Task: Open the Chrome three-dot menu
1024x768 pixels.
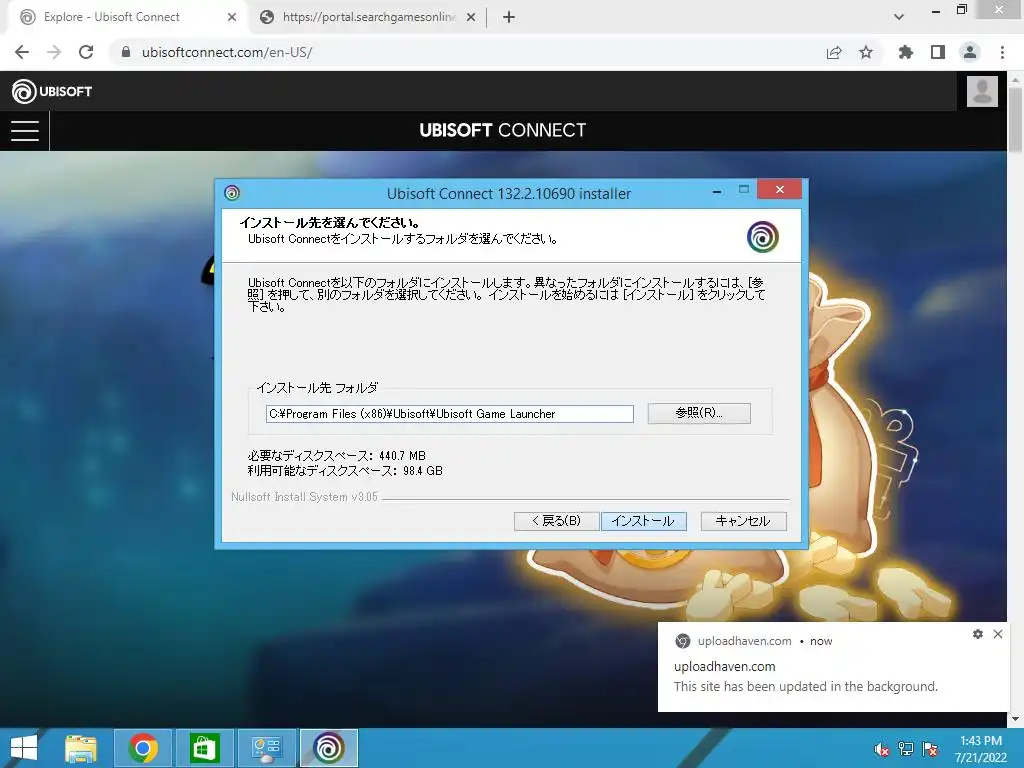Action: [1002, 52]
